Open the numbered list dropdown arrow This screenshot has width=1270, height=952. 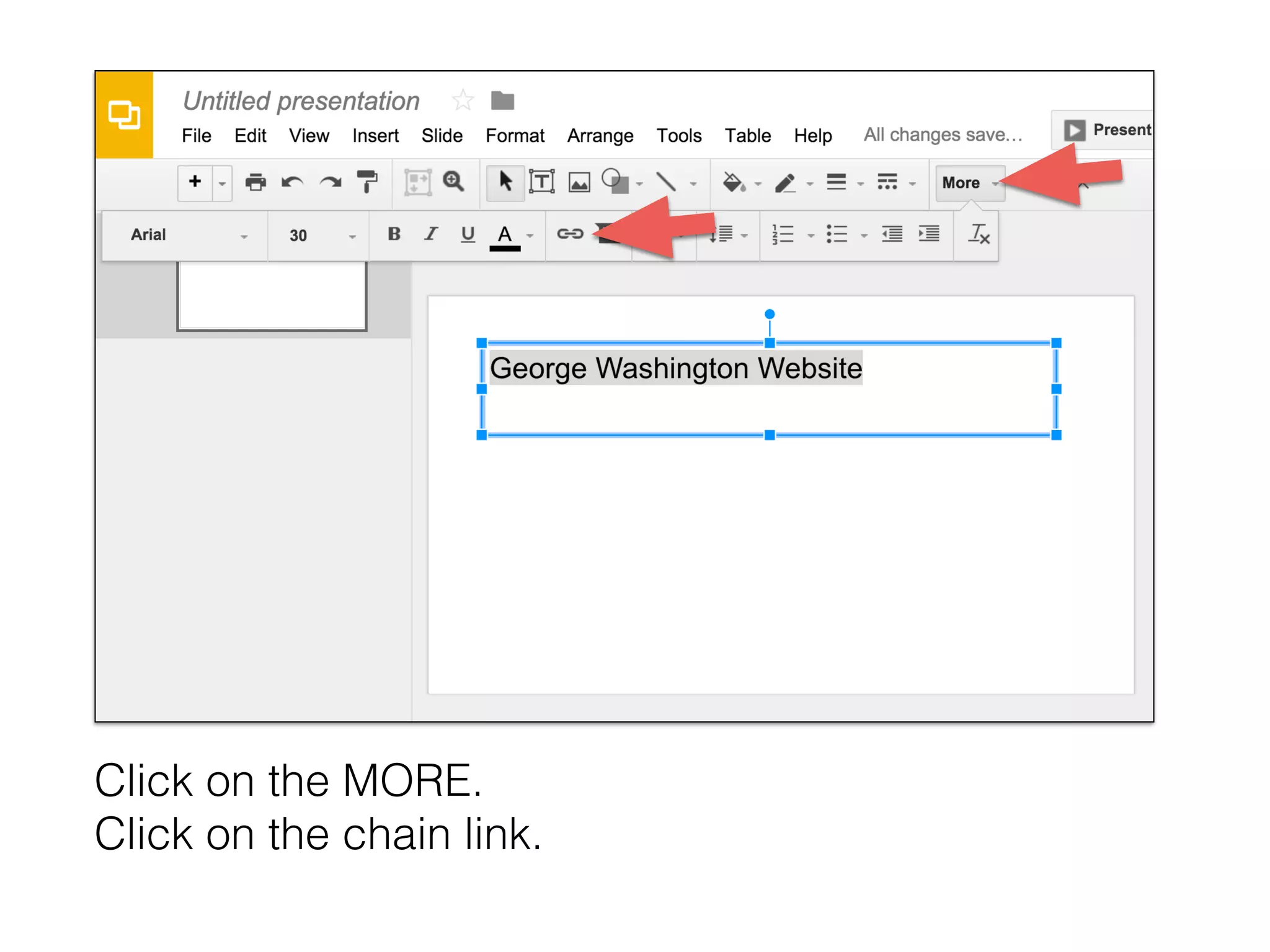tap(810, 236)
